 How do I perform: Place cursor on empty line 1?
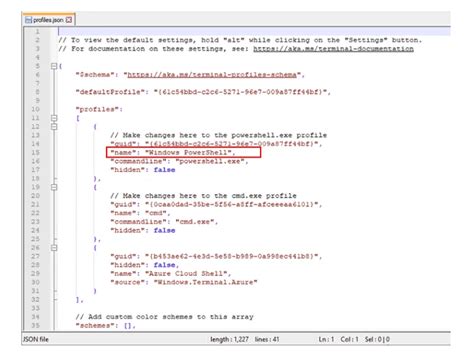pyautogui.click(x=253, y=31)
